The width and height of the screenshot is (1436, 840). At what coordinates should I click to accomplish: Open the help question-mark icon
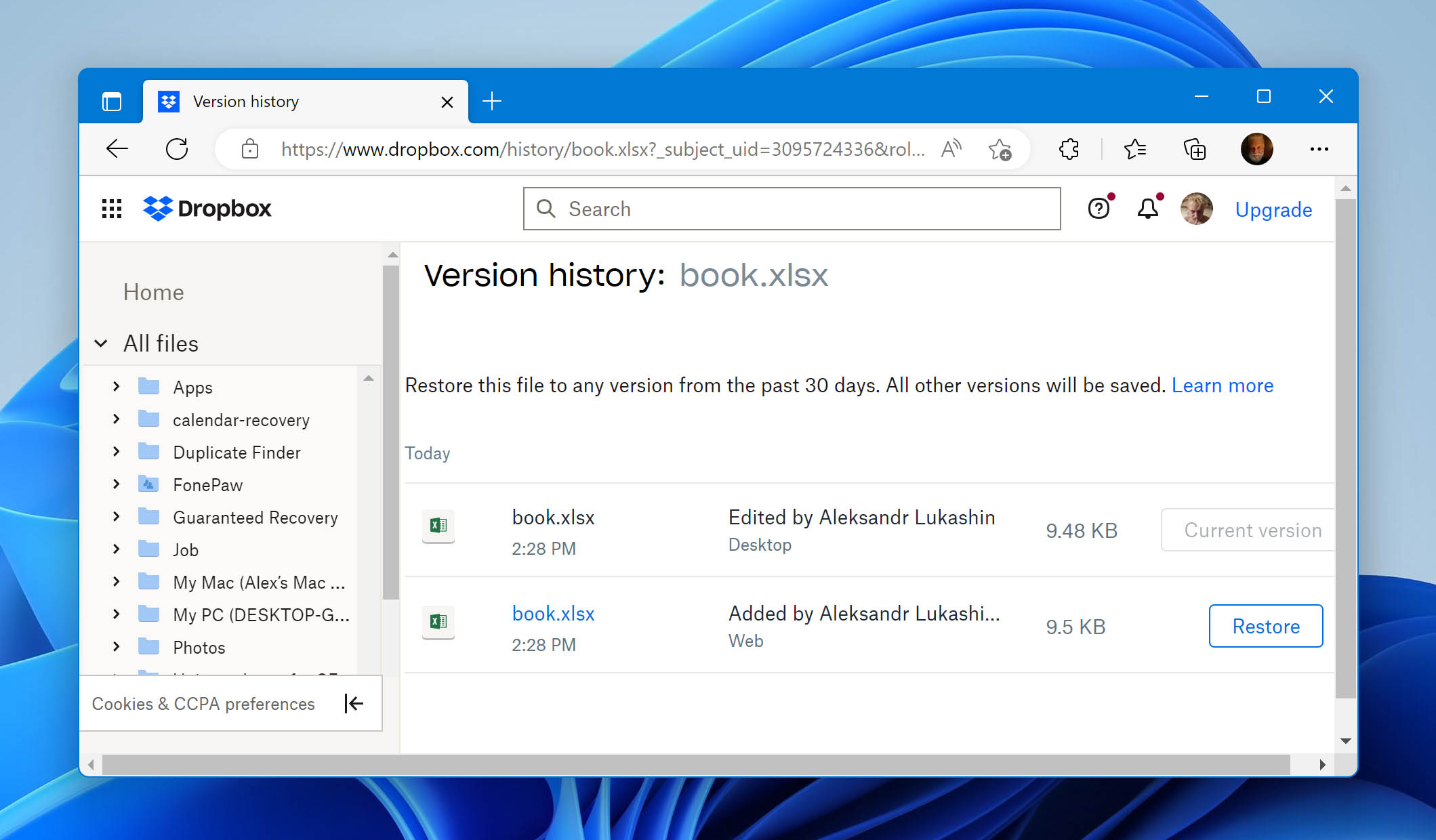(x=1098, y=209)
